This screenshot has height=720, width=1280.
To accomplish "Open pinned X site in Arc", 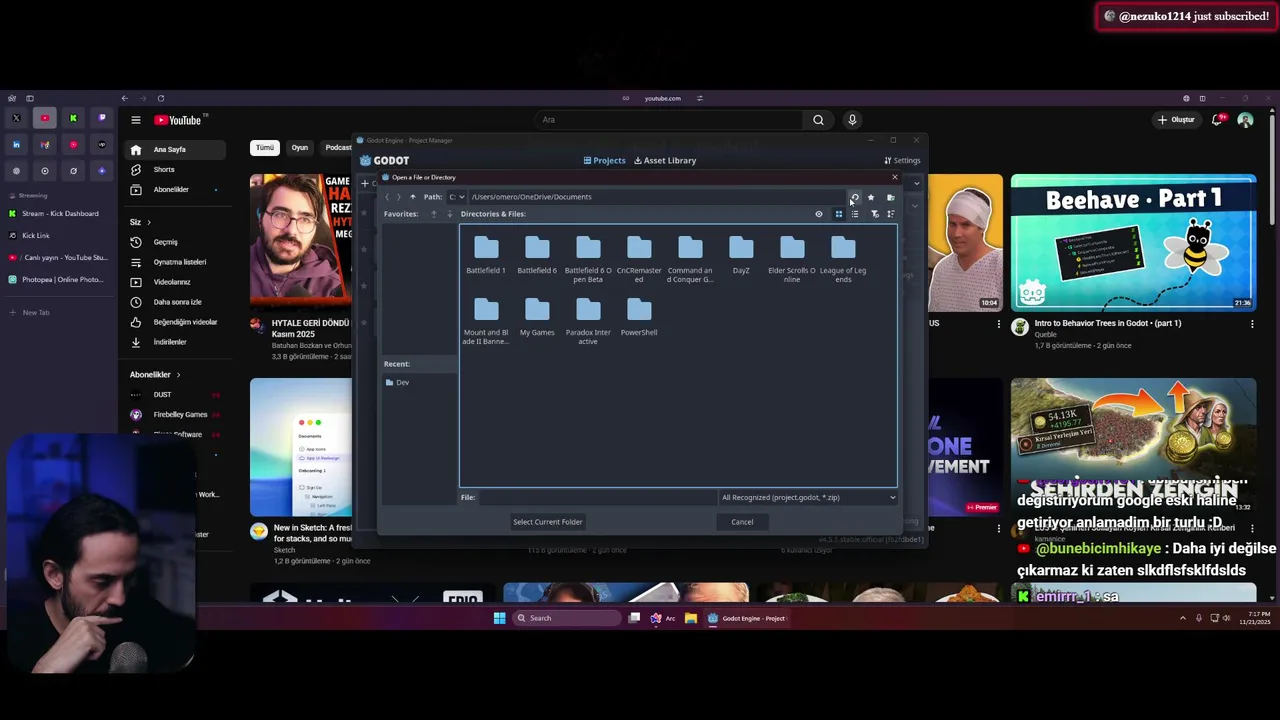I will pyautogui.click(x=16, y=118).
